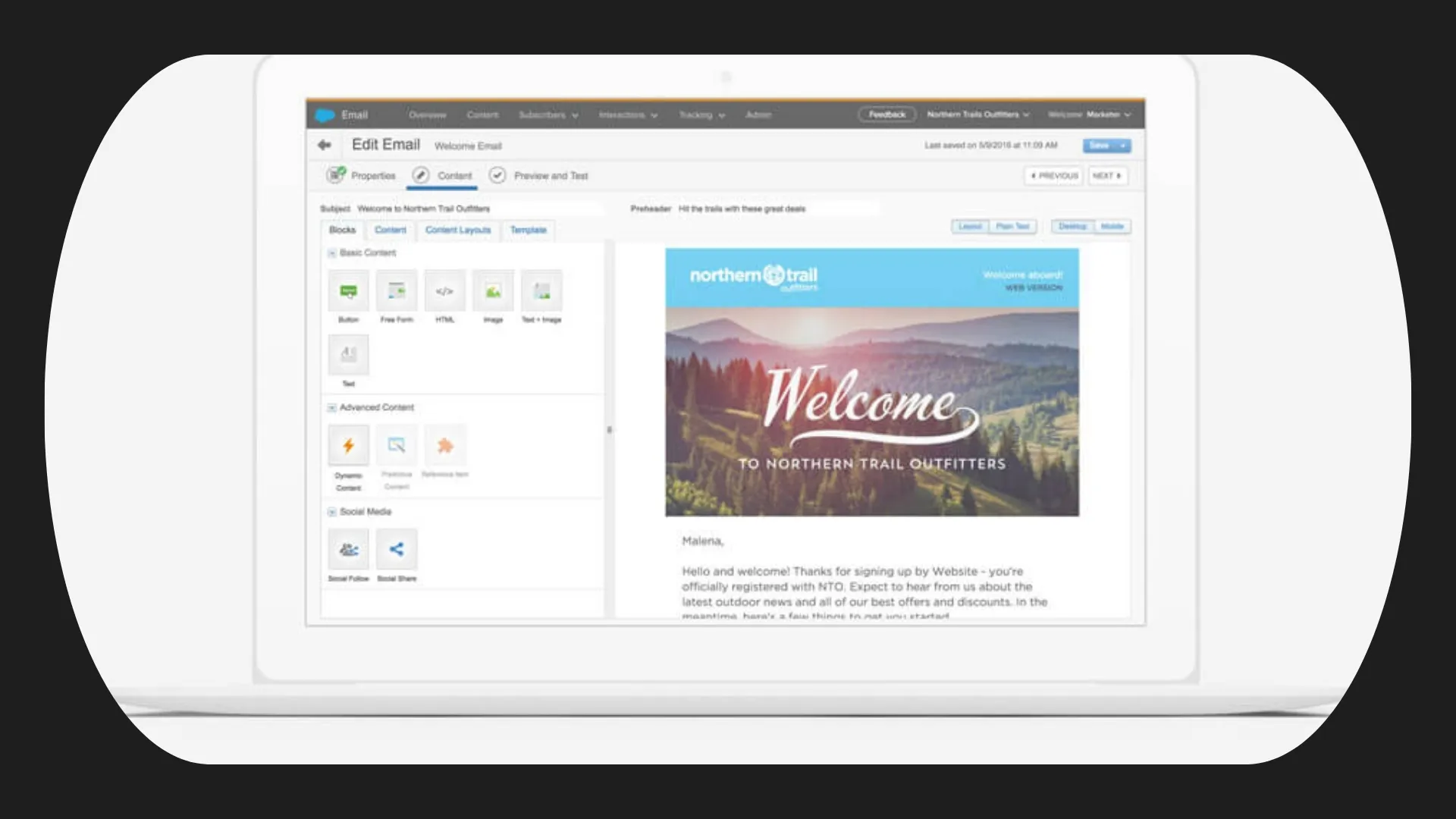
Task: Click the Properties step icon
Action: tap(335, 175)
